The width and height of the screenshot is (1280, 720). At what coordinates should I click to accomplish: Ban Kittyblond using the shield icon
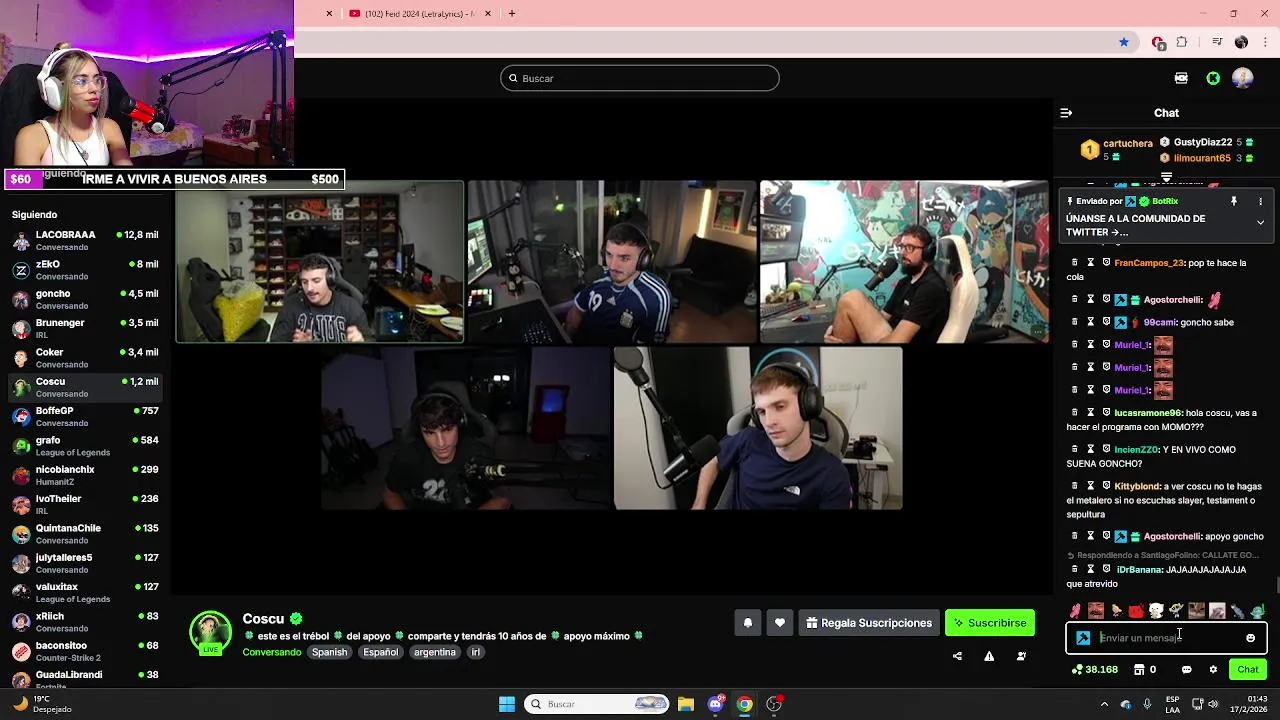(1106, 486)
